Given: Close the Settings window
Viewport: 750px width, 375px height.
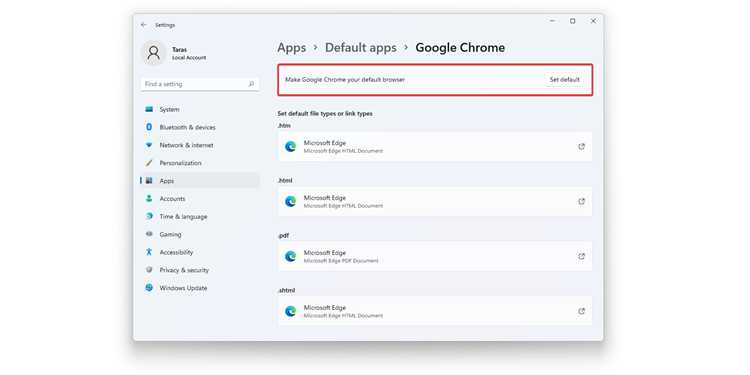Looking at the screenshot, I should pyautogui.click(x=593, y=21).
